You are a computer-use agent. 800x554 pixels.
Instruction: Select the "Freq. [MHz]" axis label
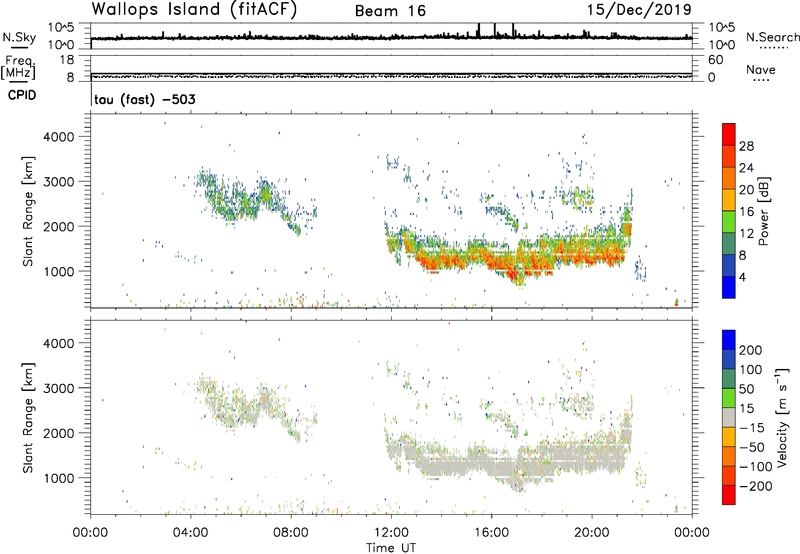(x=19, y=68)
